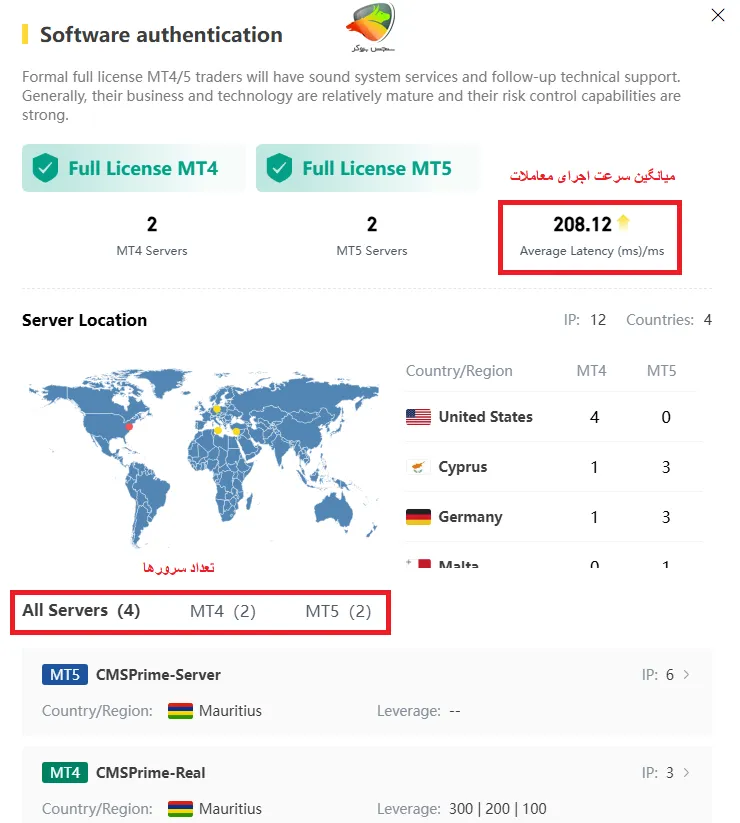Click the Countries: 4 summary value
The height and width of the screenshot is (823, 740).
[x=669, y=320]
